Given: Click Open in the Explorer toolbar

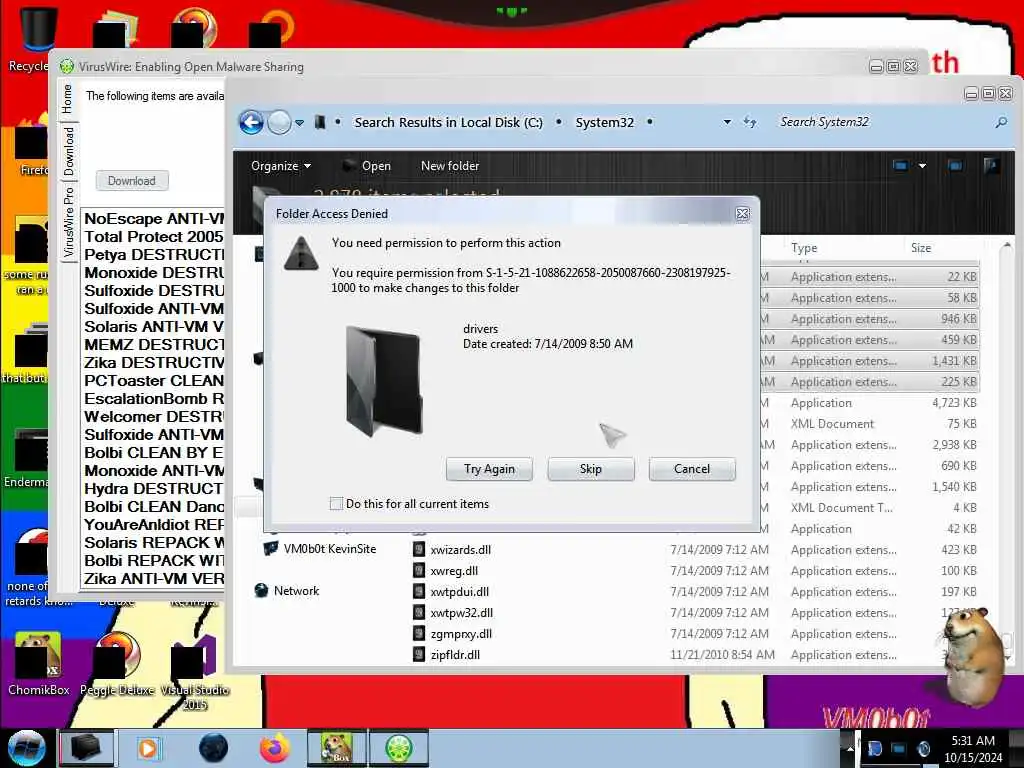Looking at the screenshot, I should (x=367, y=166).
